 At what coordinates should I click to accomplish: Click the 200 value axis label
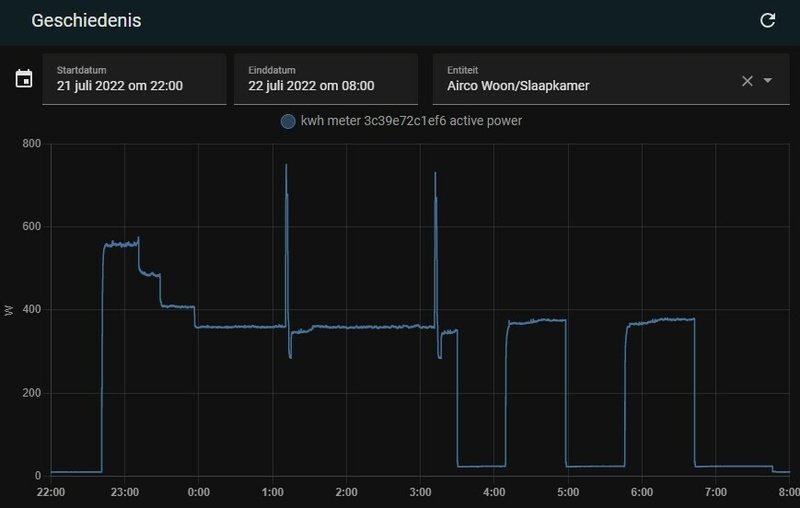click(32, 393)
